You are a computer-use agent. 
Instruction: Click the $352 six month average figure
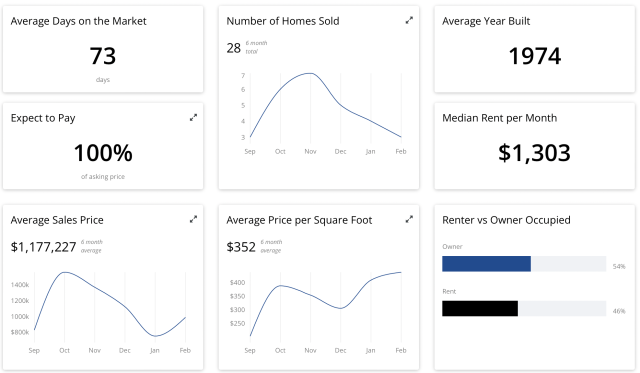(x=241, y=247)
